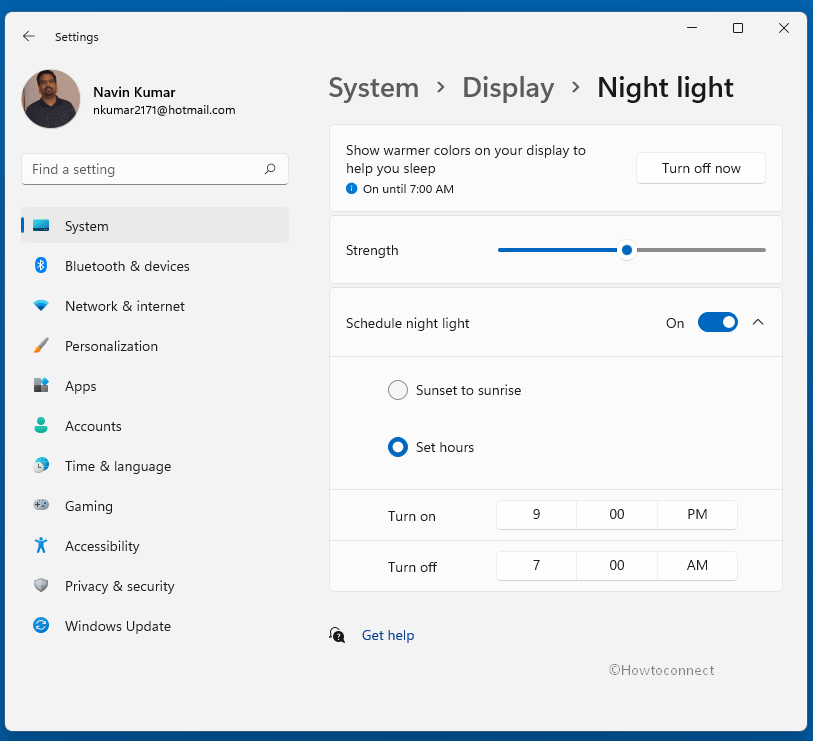Click the Bluetooth icon in sidebar
This screenshot has height=741, width=813.
[x=41, y=265]
